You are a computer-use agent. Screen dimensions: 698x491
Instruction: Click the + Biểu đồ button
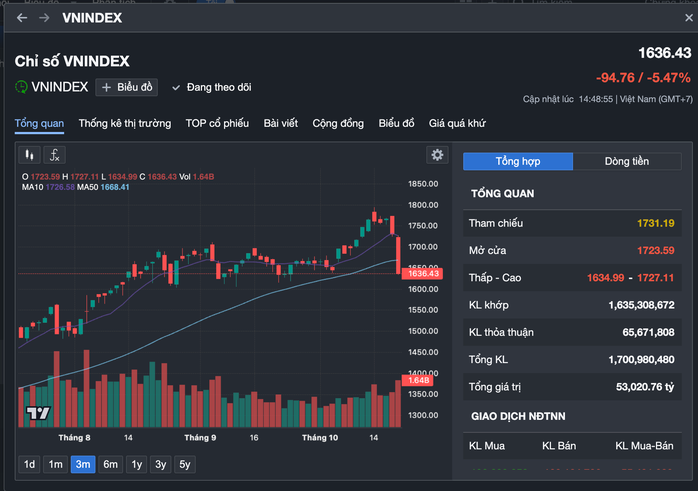(x=128, y=88)
